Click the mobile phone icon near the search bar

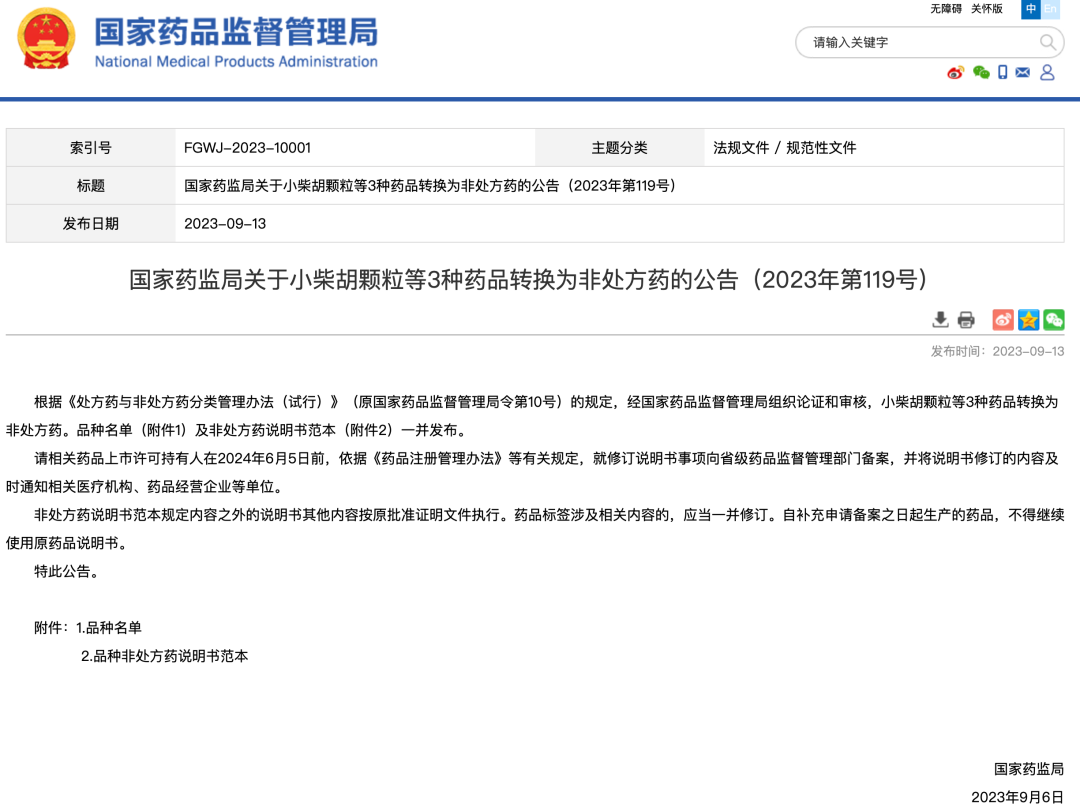point(1001,73)
